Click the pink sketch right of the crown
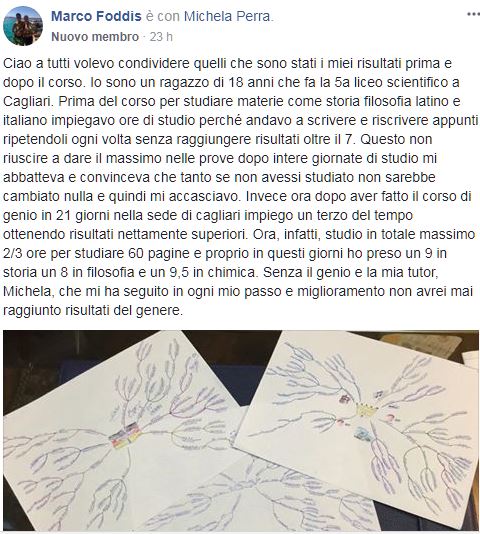The image size is (480, 534). point(391,418)
